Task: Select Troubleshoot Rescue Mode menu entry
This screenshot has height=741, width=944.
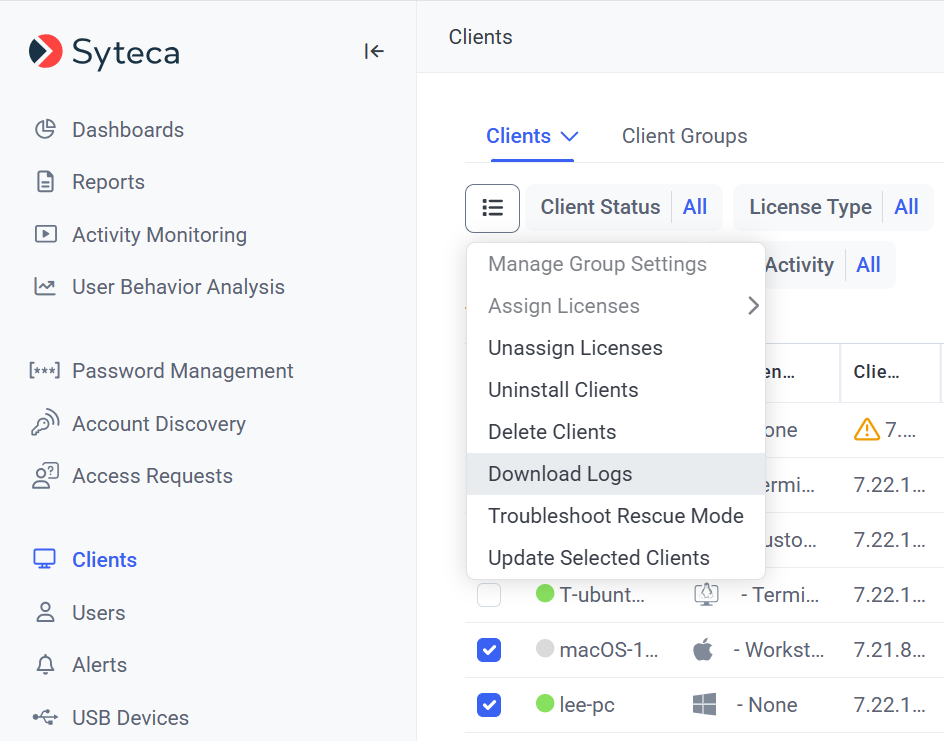Action: [615, 516]
